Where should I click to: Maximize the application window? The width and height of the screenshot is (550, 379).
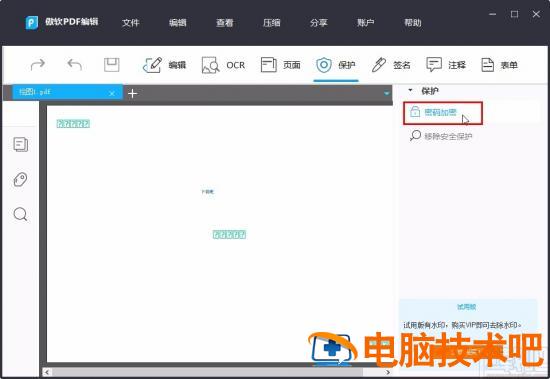pos(514,14)
